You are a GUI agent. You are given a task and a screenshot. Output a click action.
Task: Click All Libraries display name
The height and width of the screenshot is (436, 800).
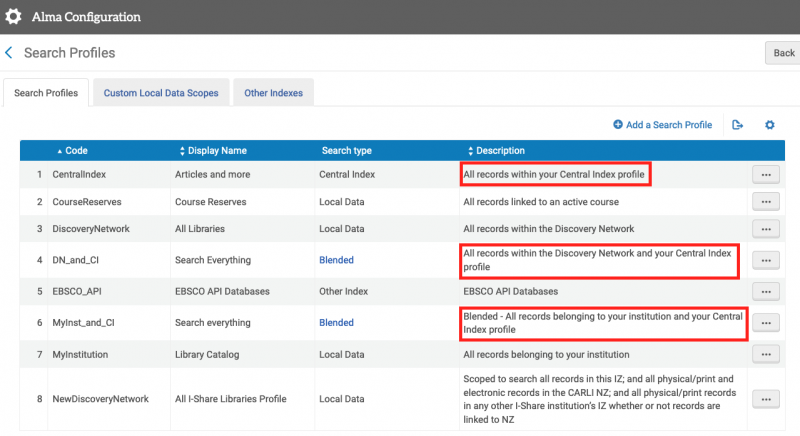199,229
